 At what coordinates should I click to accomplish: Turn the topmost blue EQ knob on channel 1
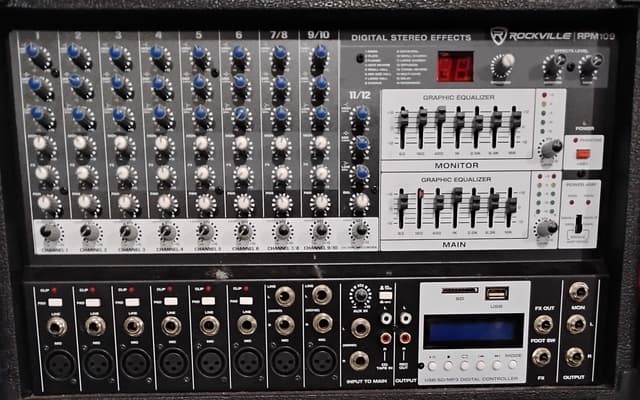pos(38,57)
